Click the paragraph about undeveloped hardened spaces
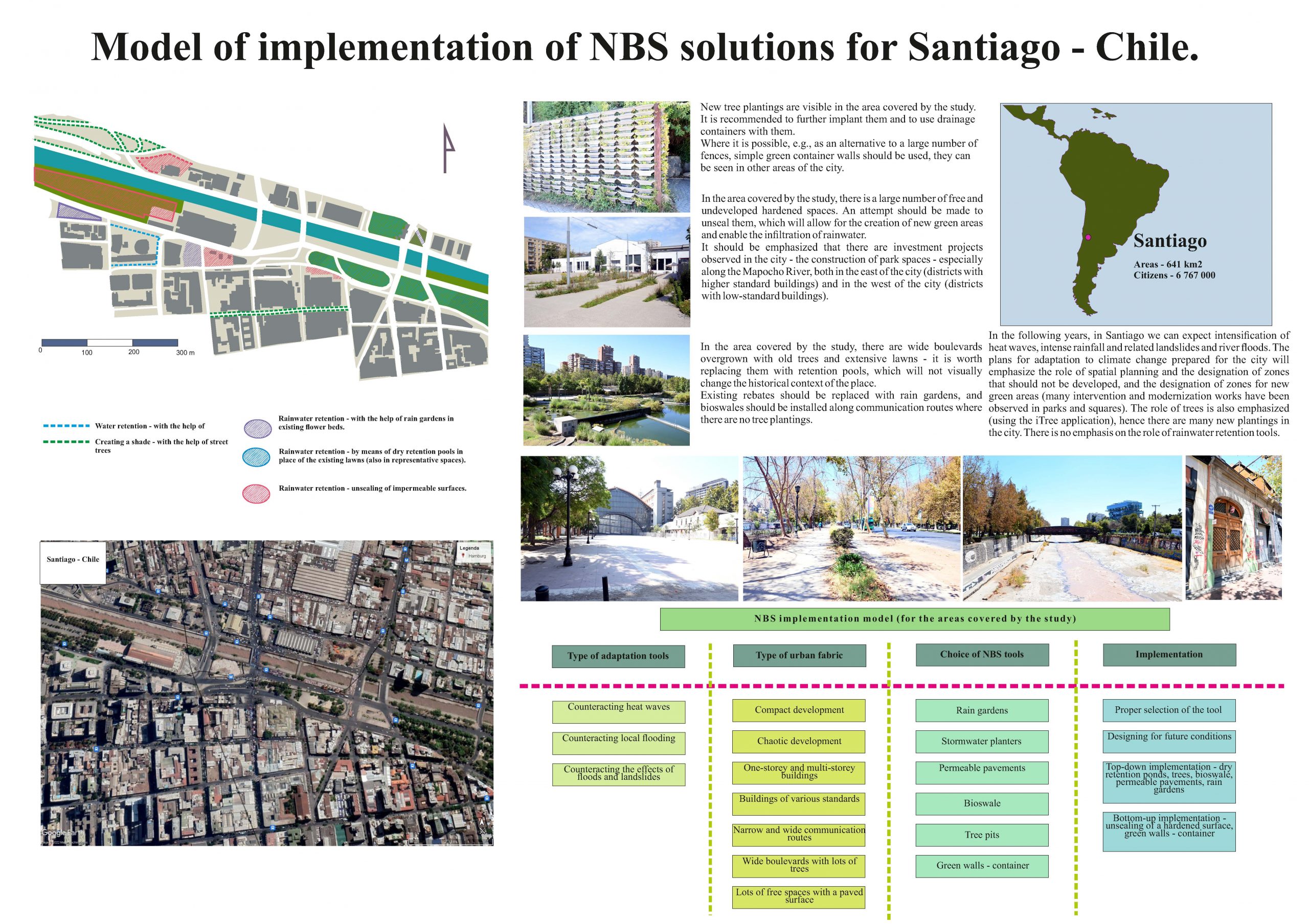This screenshot has width=1309, height=924. (842, 247)
